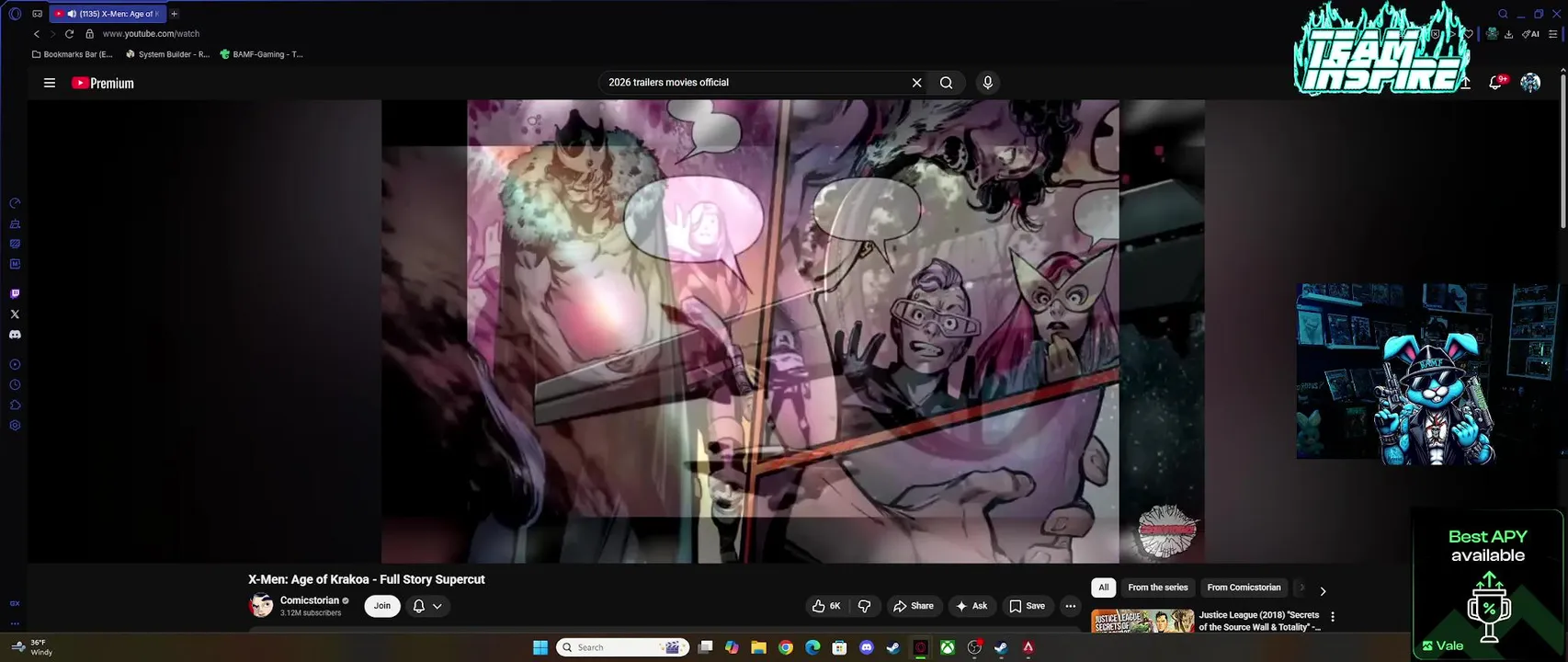
Task: Save video to playlist
Action: [x=1028, y=606]
